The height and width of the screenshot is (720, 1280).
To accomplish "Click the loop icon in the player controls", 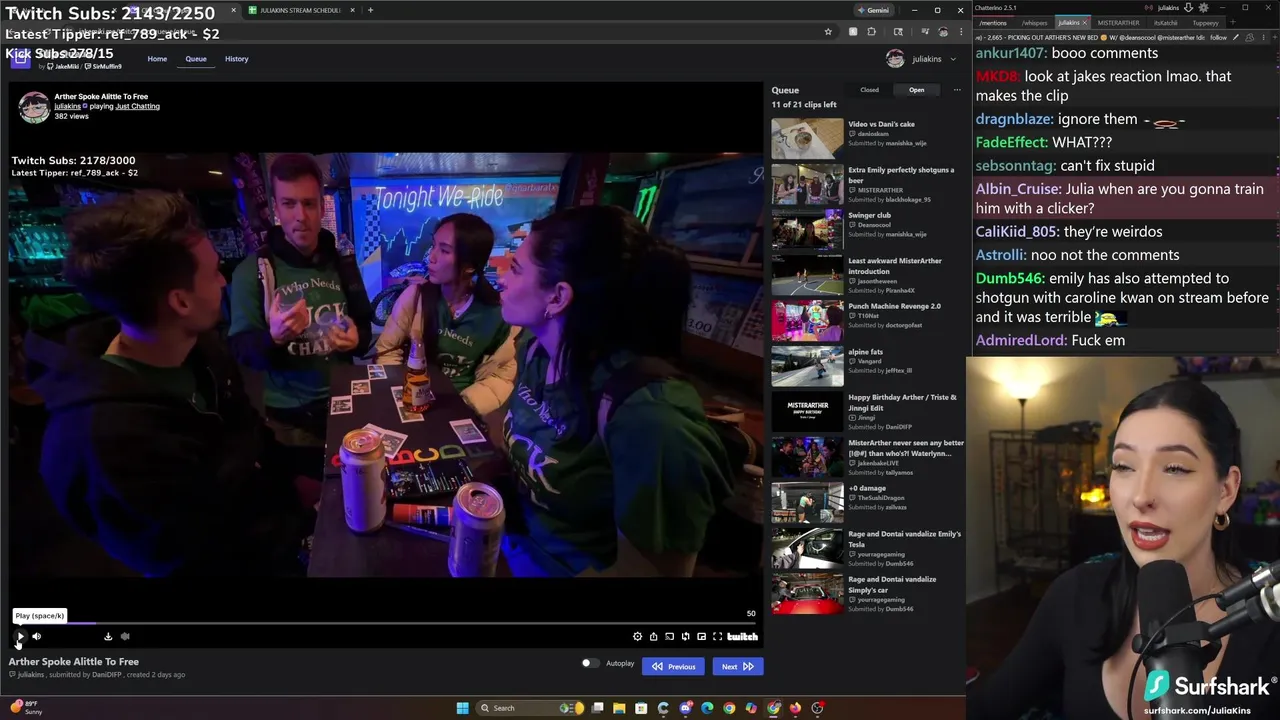I will (x=686, y=636).
